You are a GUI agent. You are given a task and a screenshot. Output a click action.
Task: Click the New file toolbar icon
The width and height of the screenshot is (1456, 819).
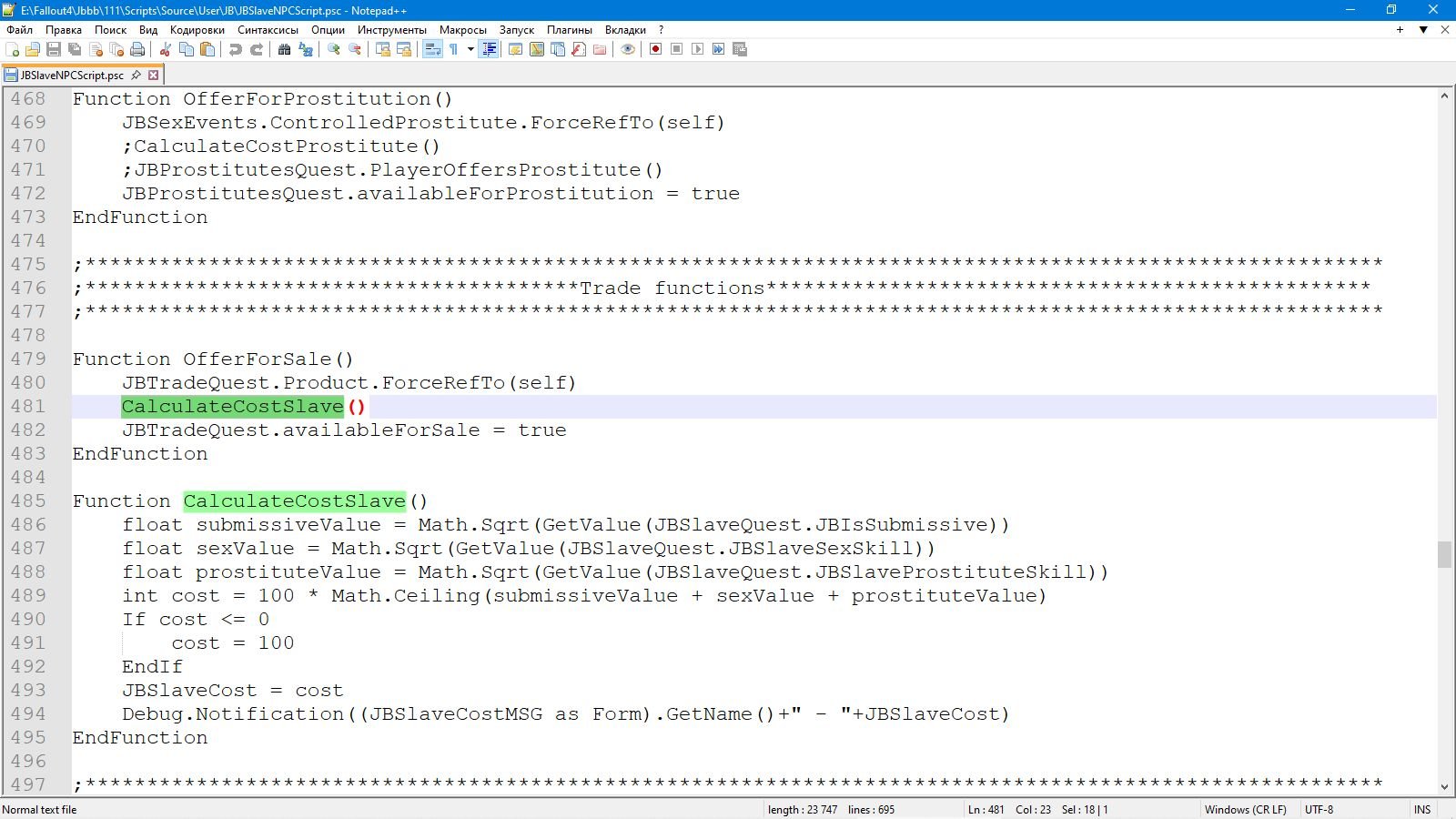coord(12,49)
